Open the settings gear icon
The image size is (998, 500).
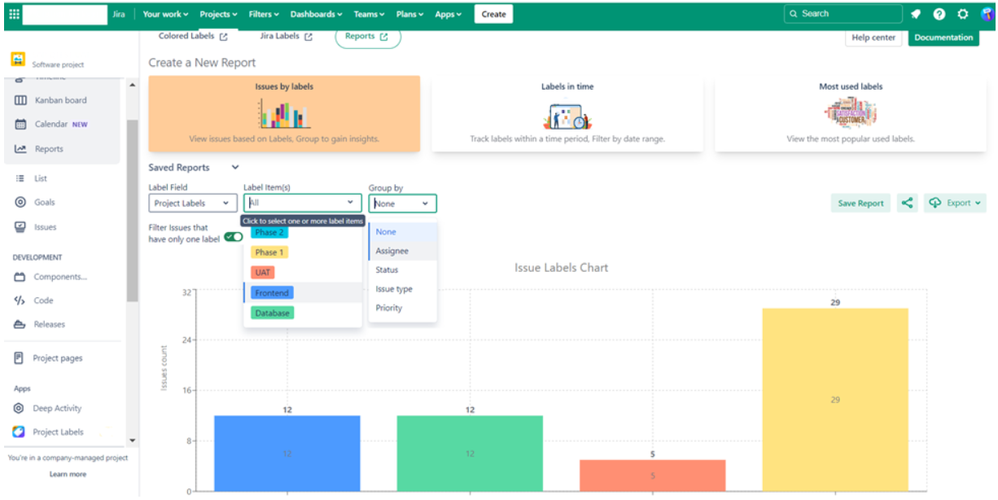point(962,14)
